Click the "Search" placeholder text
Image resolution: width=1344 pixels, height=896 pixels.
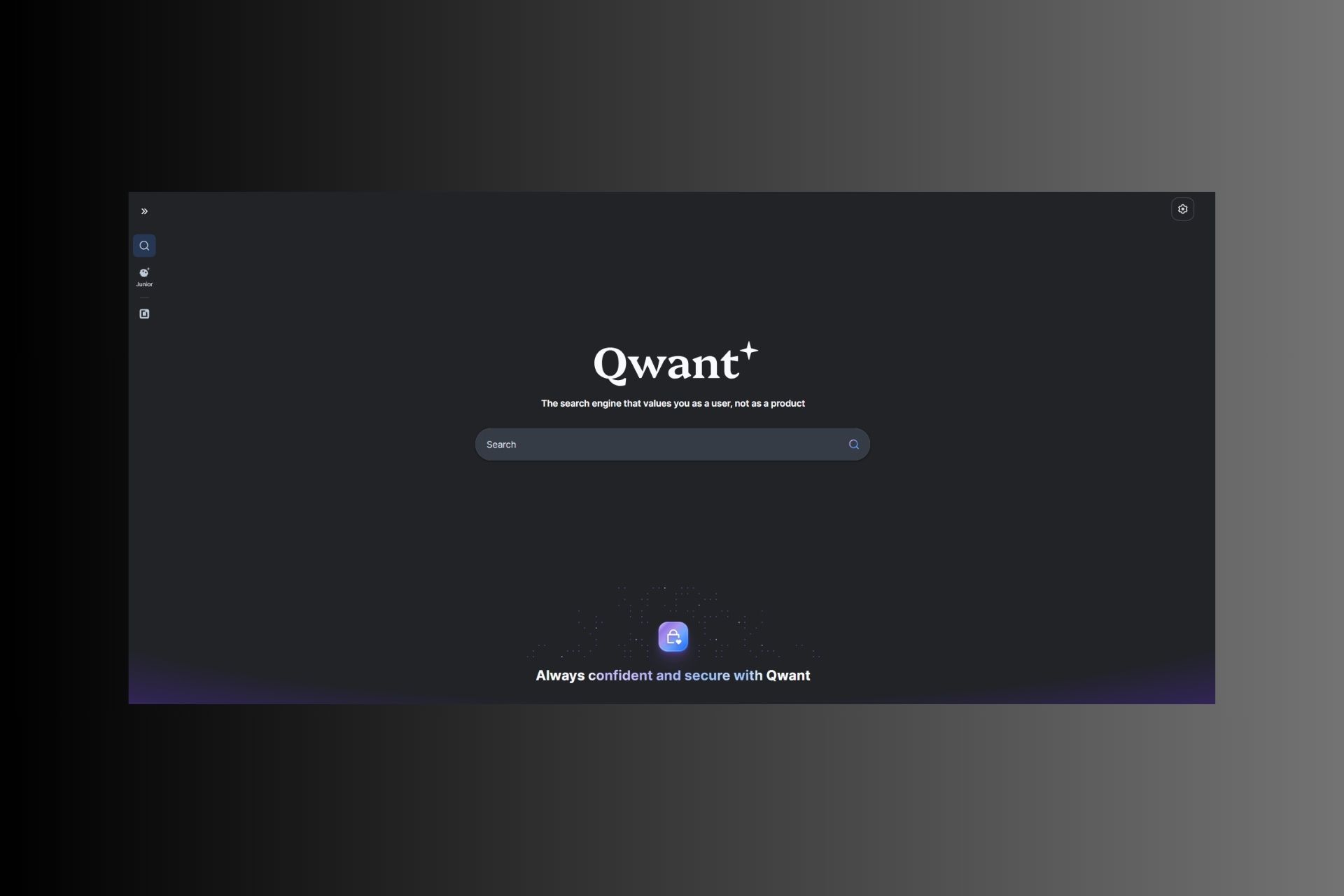coord(501,444)
